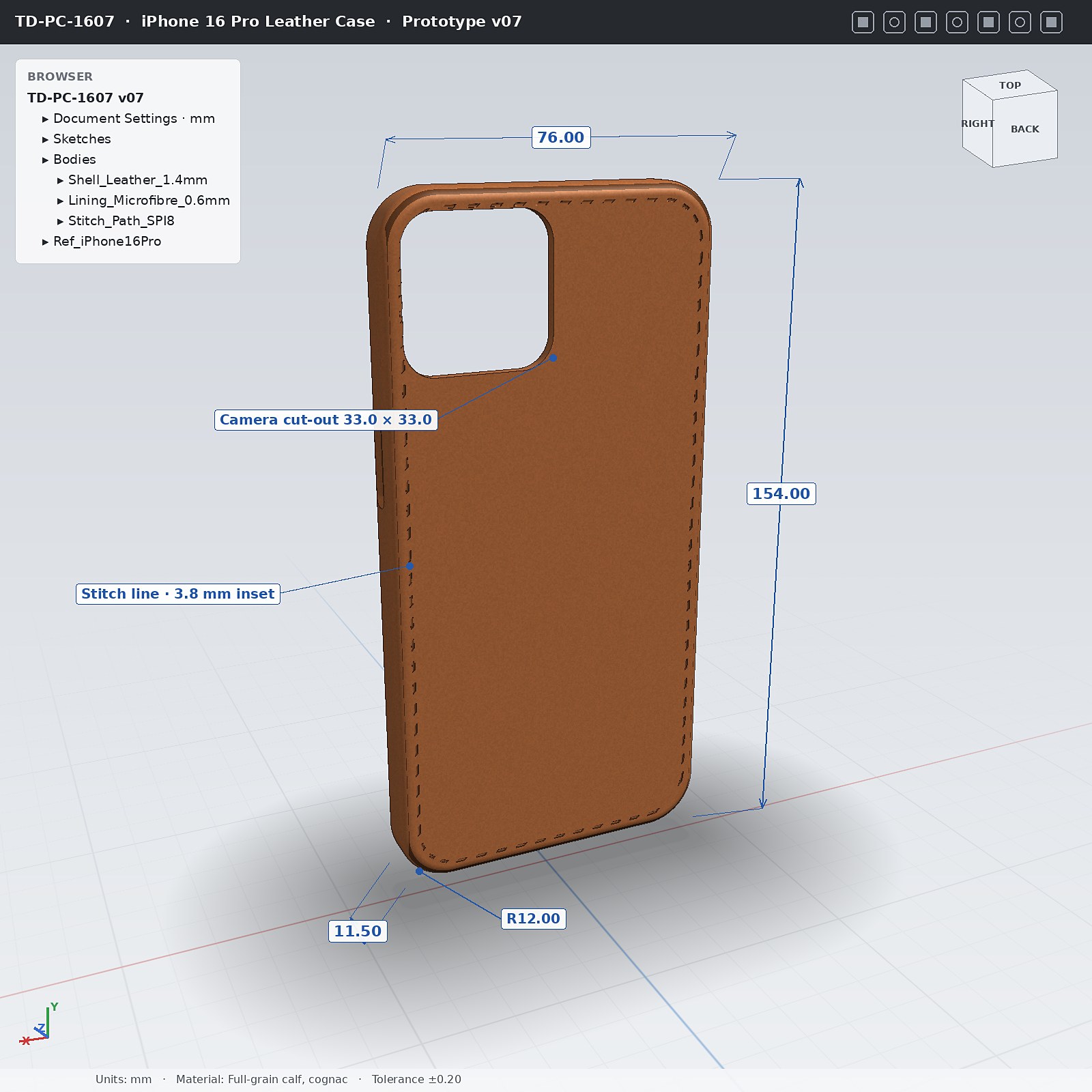Select the 76.00 width dimension
Image resolution: width=1092 pixels, height=1092 pixels.
click(561, 137)
